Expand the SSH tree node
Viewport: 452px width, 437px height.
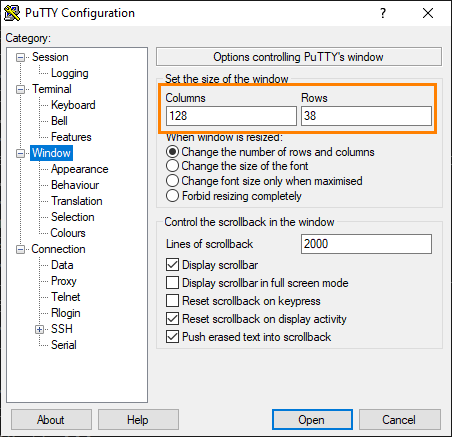(39, 330)
